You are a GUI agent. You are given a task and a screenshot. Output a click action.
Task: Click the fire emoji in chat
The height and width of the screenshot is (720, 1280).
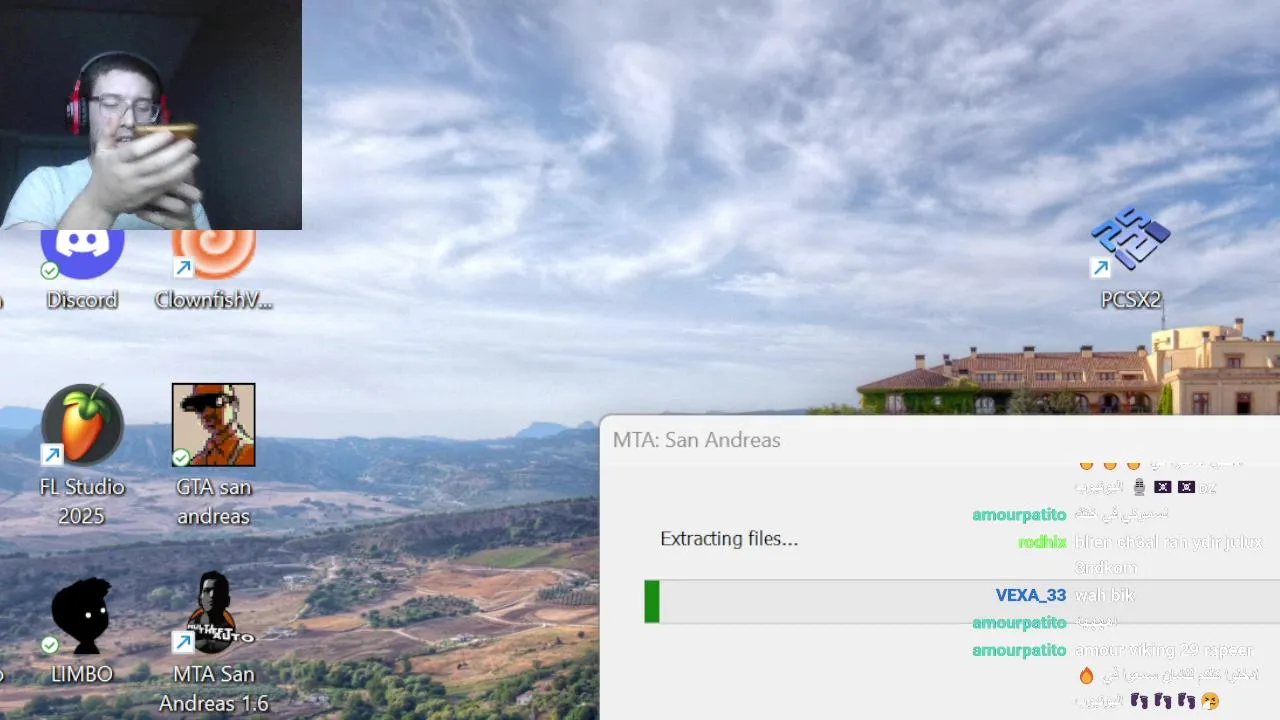pos(1087,676)
